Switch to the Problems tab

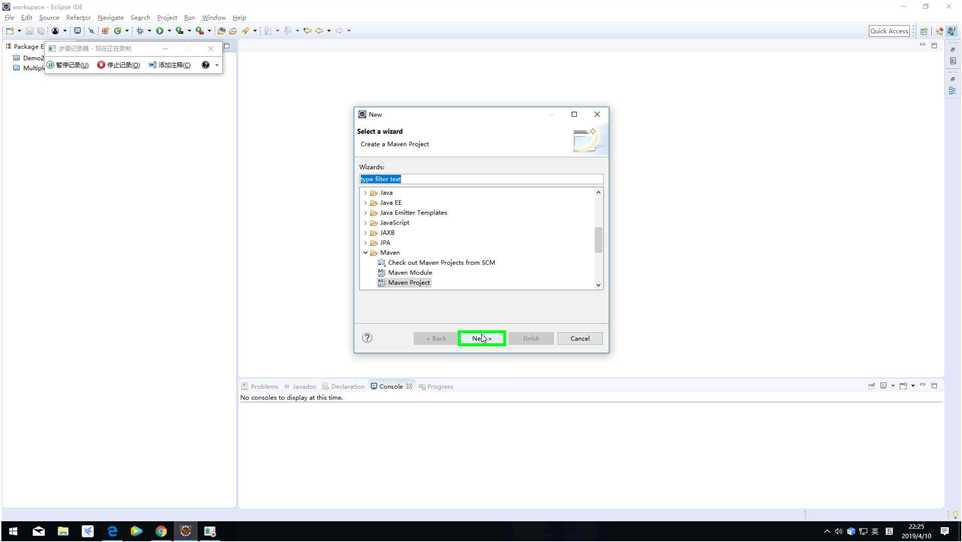click(260, 387)
